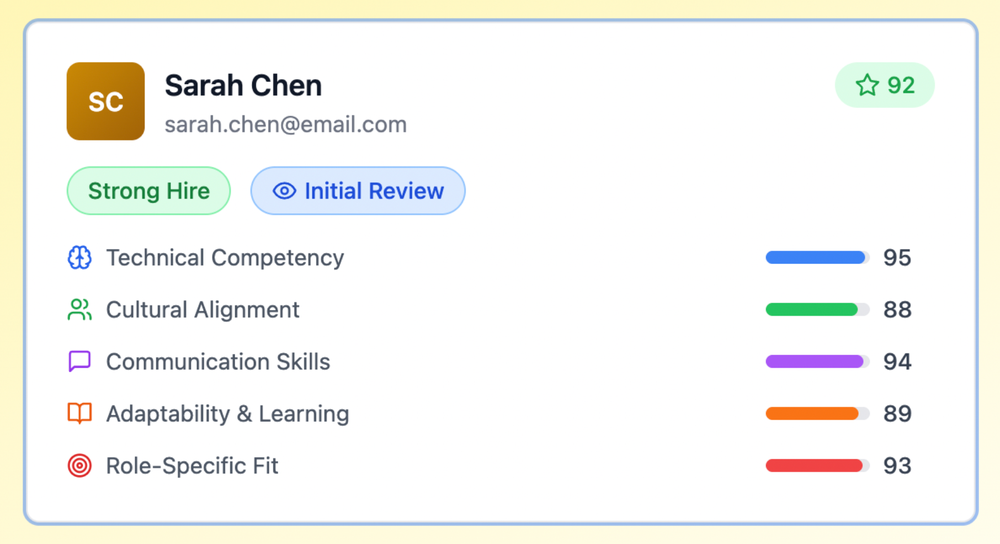The image size is (1000, 544).
Task: Click the eye icon in Initial Review
Action: pos(285,191)
